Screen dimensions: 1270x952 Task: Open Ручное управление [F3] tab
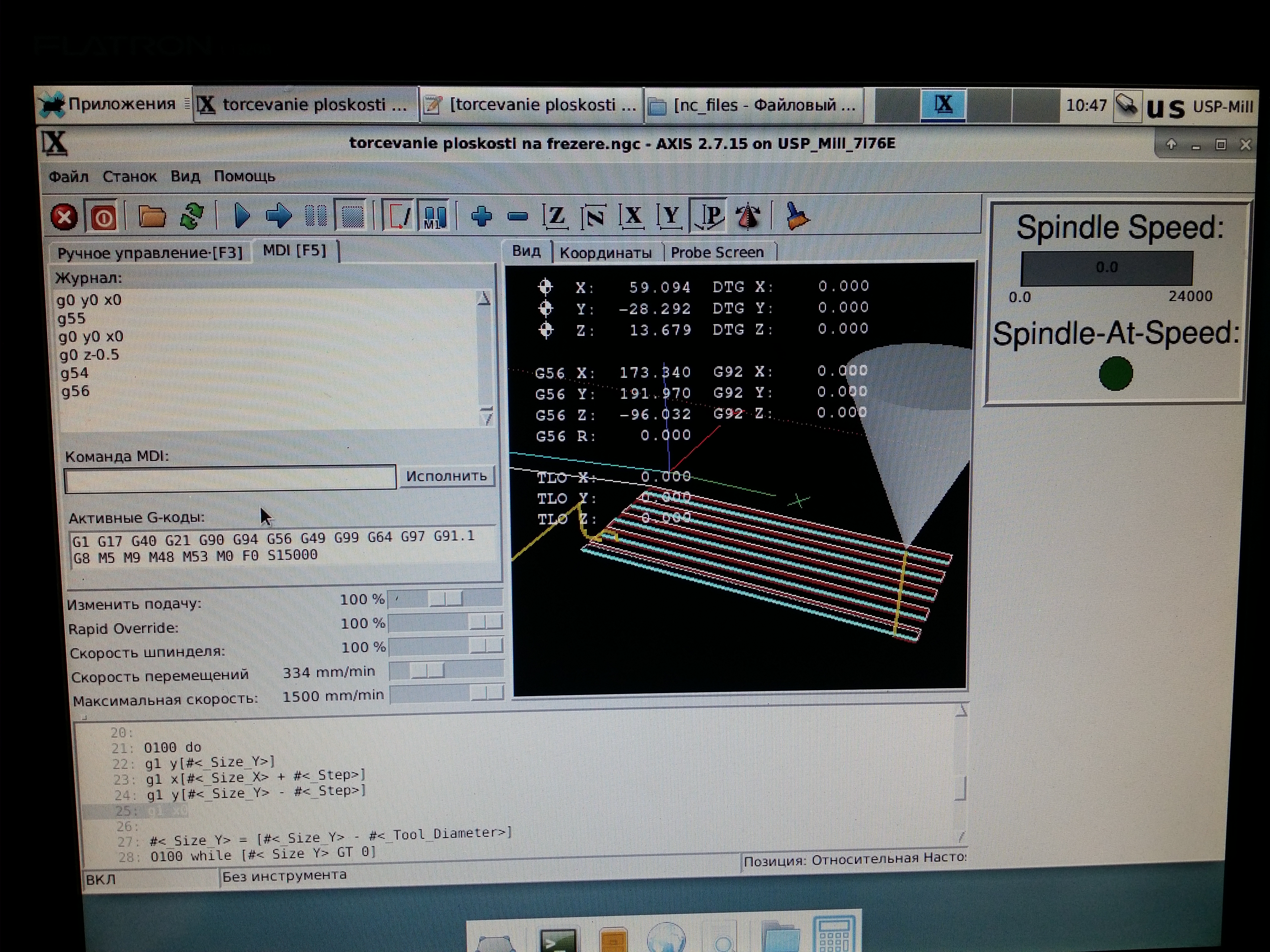[150, 252]
